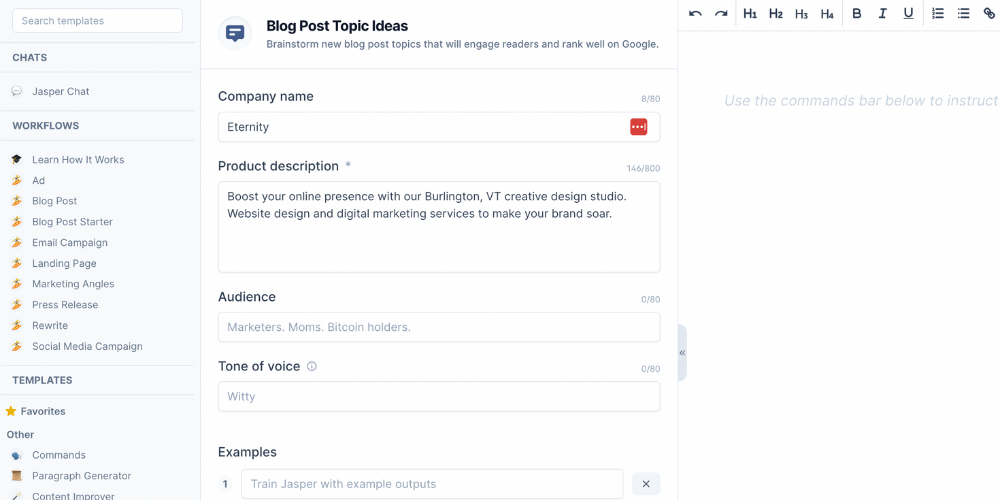
Task: Click the Examples section heading
Action: pyautogui.click(x=247, y=452)
